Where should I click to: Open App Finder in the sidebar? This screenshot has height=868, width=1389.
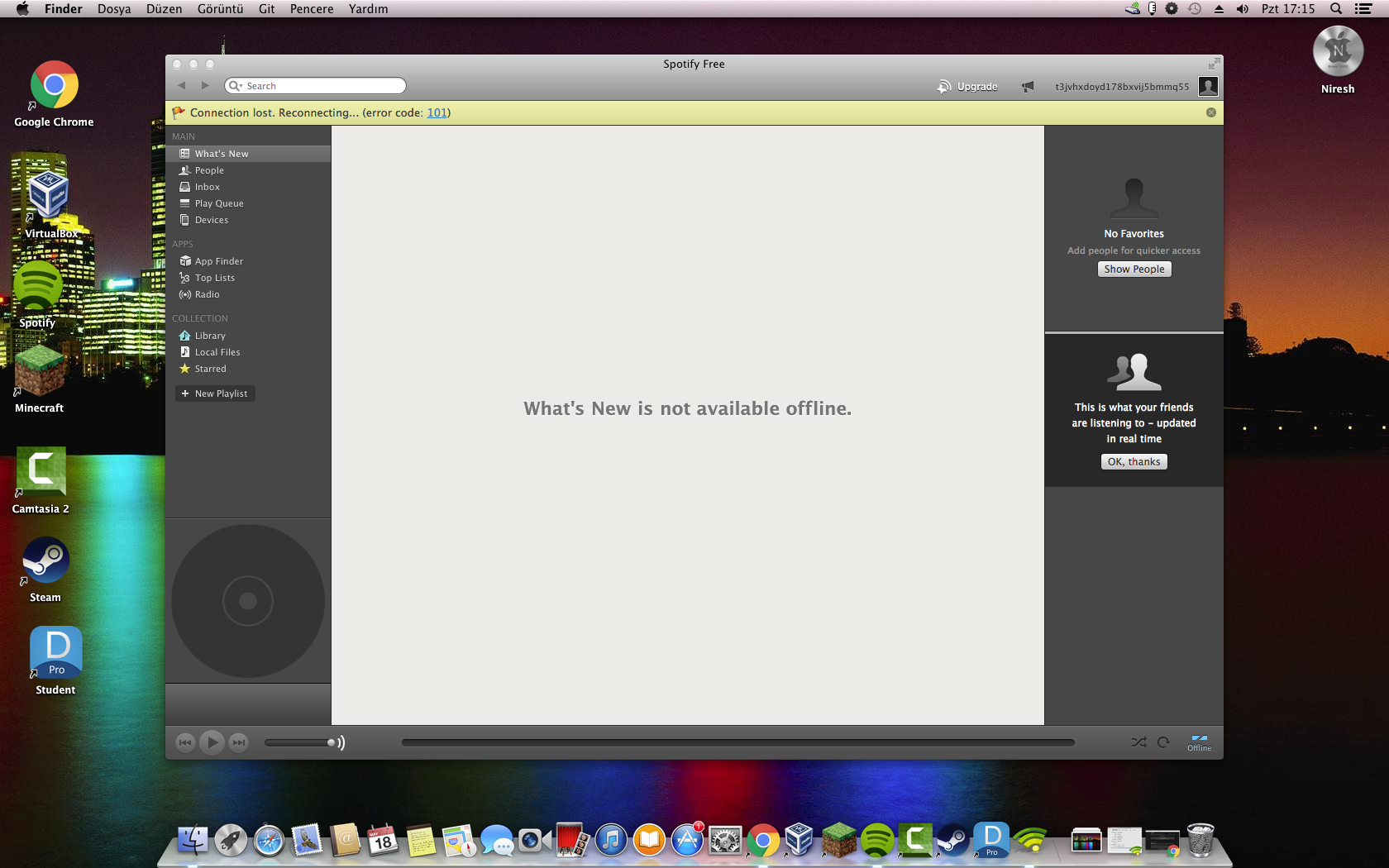point(248,261)
